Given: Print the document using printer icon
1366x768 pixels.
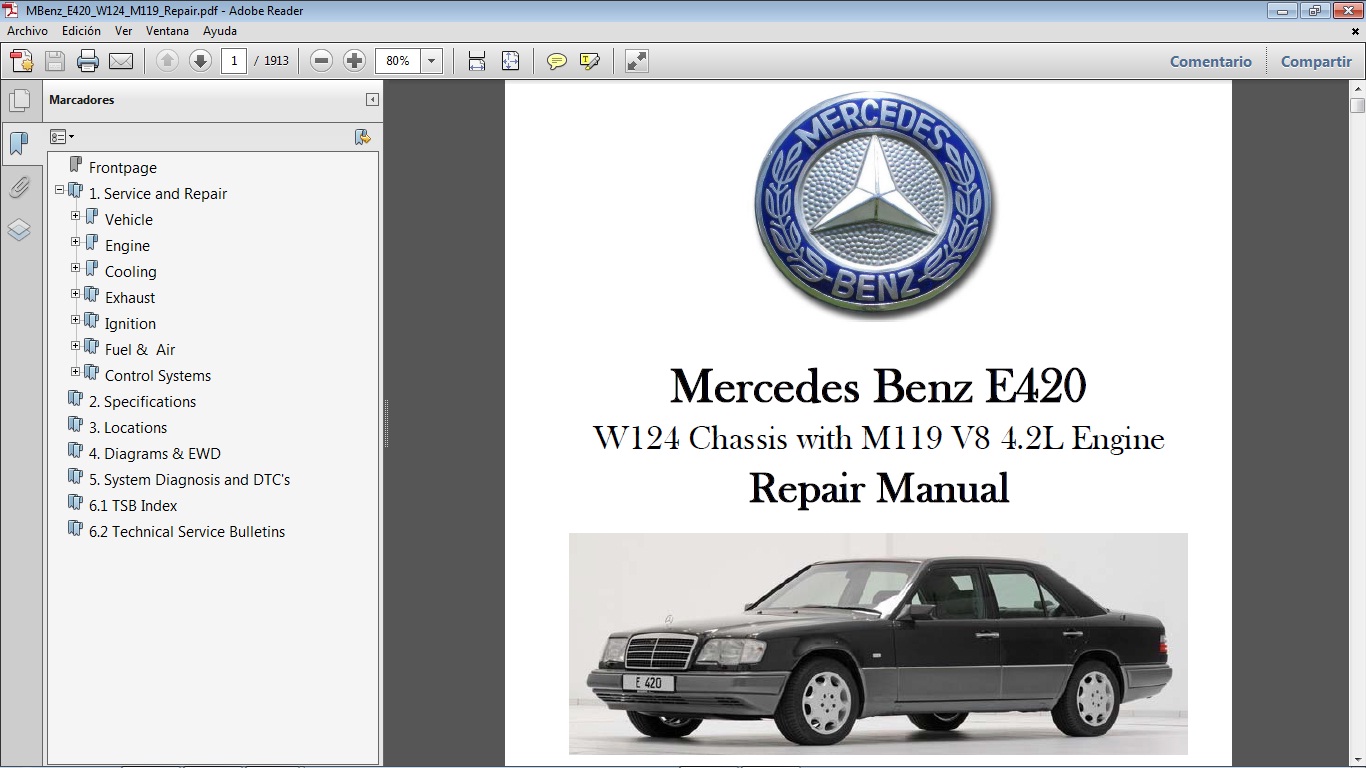Looking at the screenshot, I should [88, 61].
